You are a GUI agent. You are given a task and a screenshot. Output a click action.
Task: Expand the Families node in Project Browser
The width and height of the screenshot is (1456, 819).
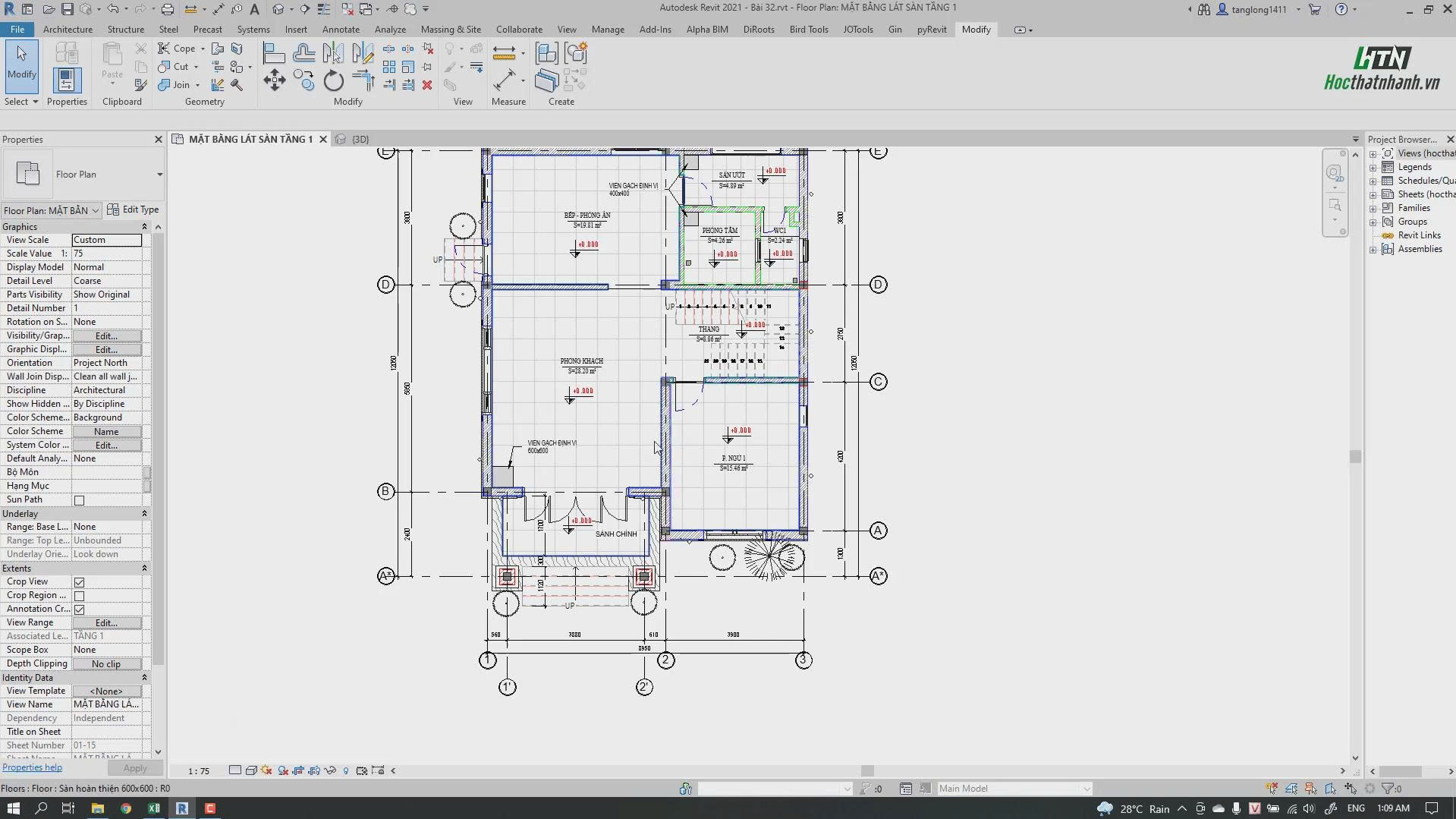(x=1373, y=208)
